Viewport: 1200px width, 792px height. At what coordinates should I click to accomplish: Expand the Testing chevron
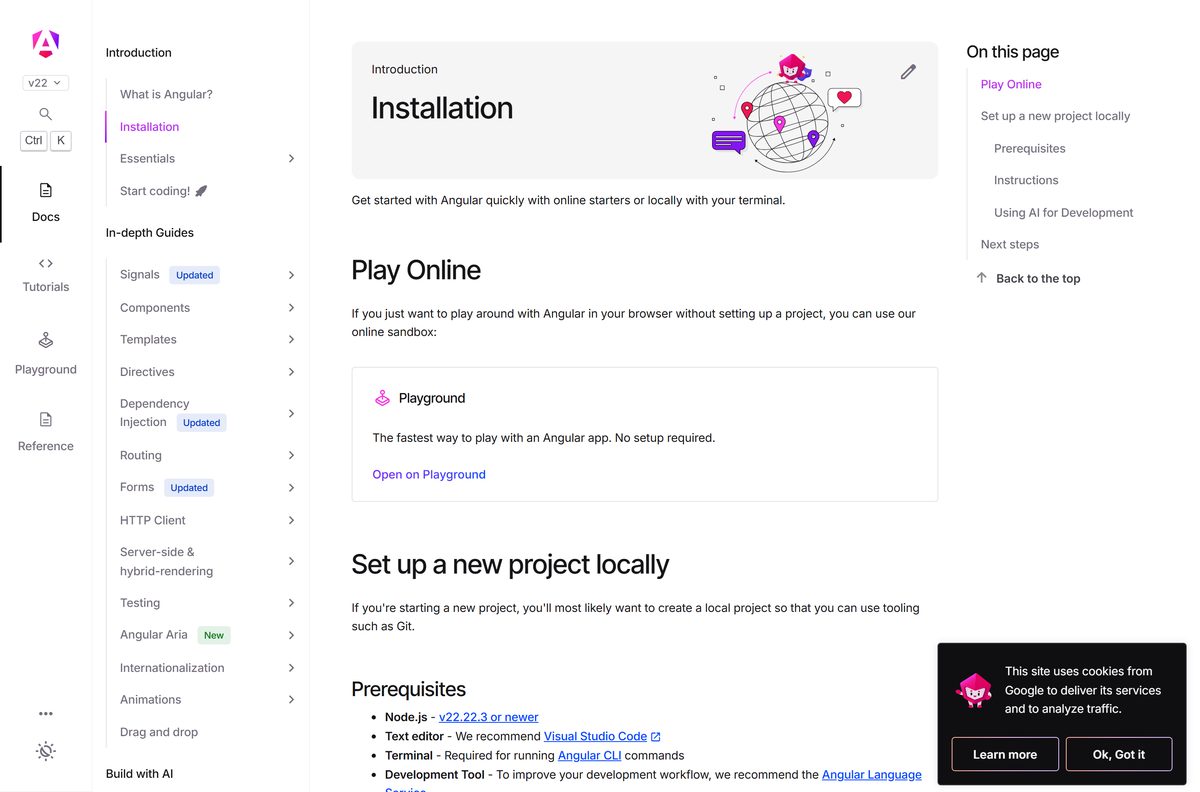pyautogui.click(x=291, y=603)
